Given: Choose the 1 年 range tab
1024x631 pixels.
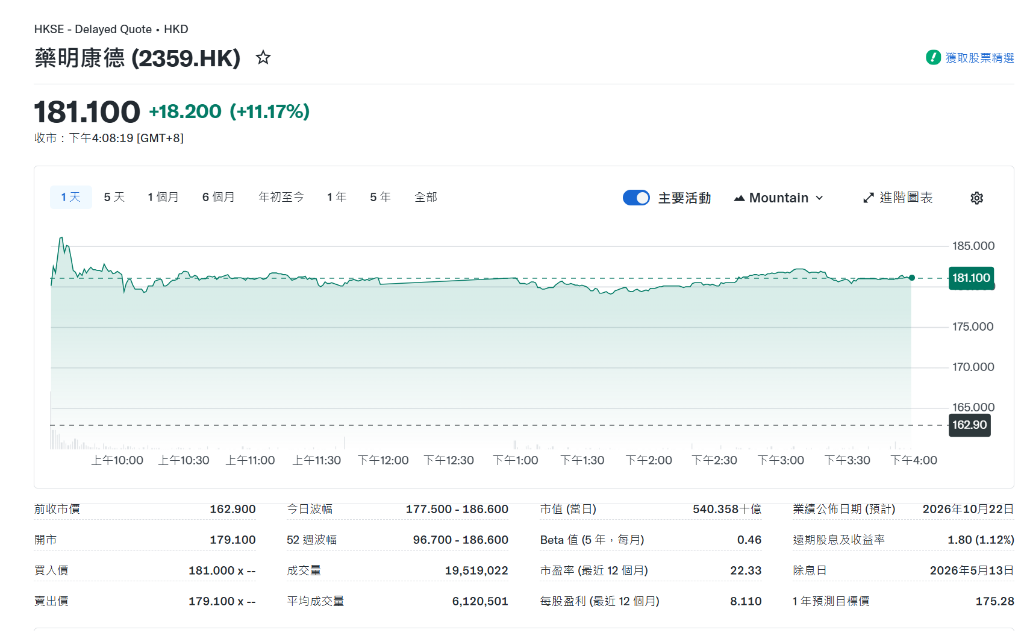Looking at the screenshot, I should coord(337,197).
